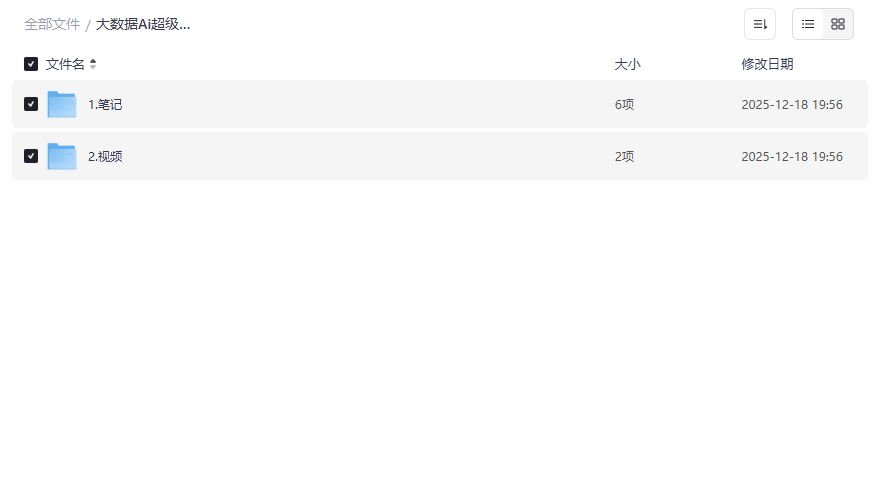
Task: Click the 1.笔记 folder icon
Action: coord(62,104)
